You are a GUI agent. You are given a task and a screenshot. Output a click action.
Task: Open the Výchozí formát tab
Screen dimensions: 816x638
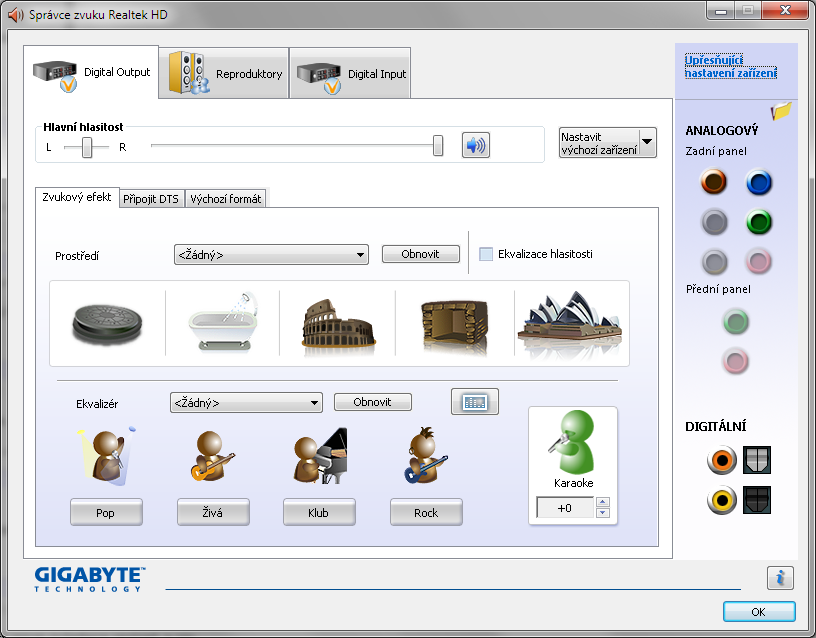tap(226, 199)
